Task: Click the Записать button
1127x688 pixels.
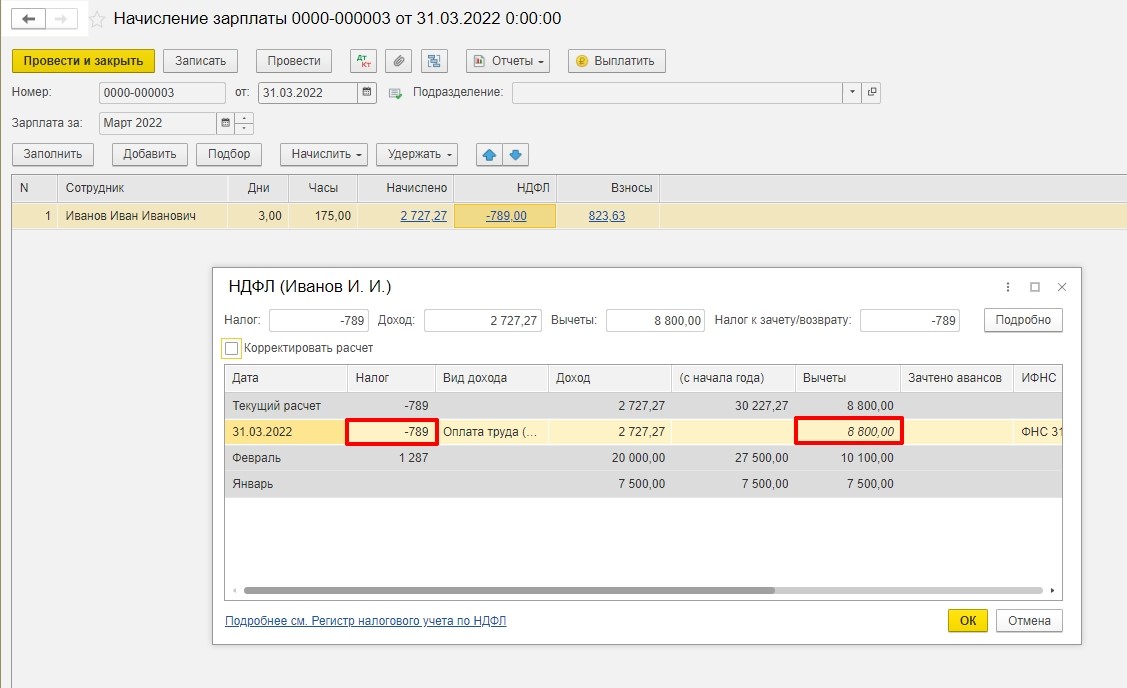Action: click(x=201, y=61)
